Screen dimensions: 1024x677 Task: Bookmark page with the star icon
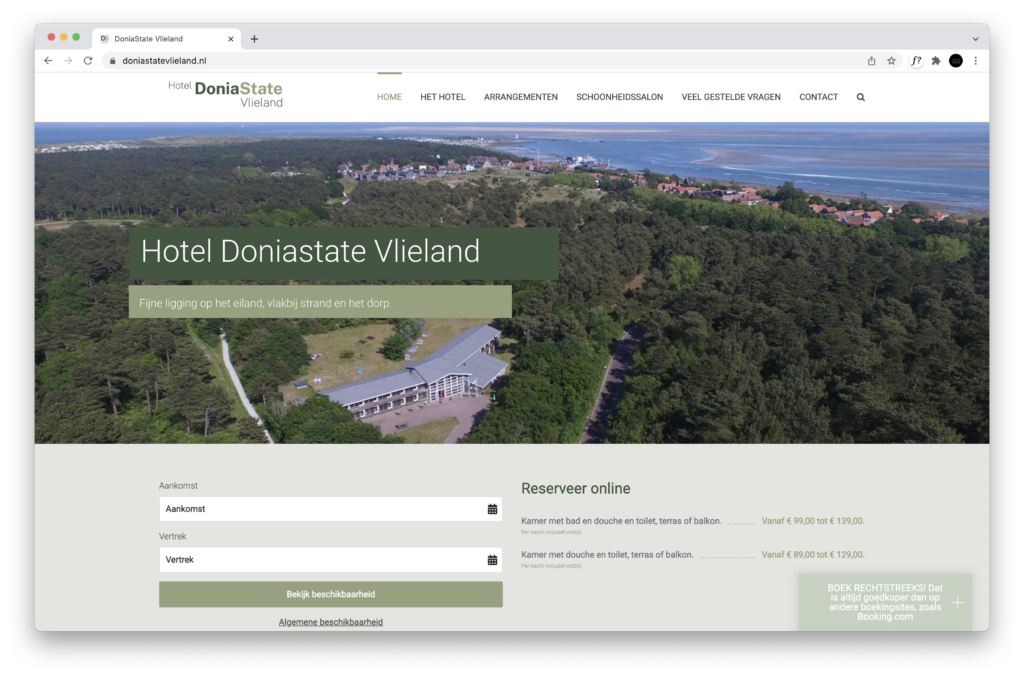[x=891, y=61]
